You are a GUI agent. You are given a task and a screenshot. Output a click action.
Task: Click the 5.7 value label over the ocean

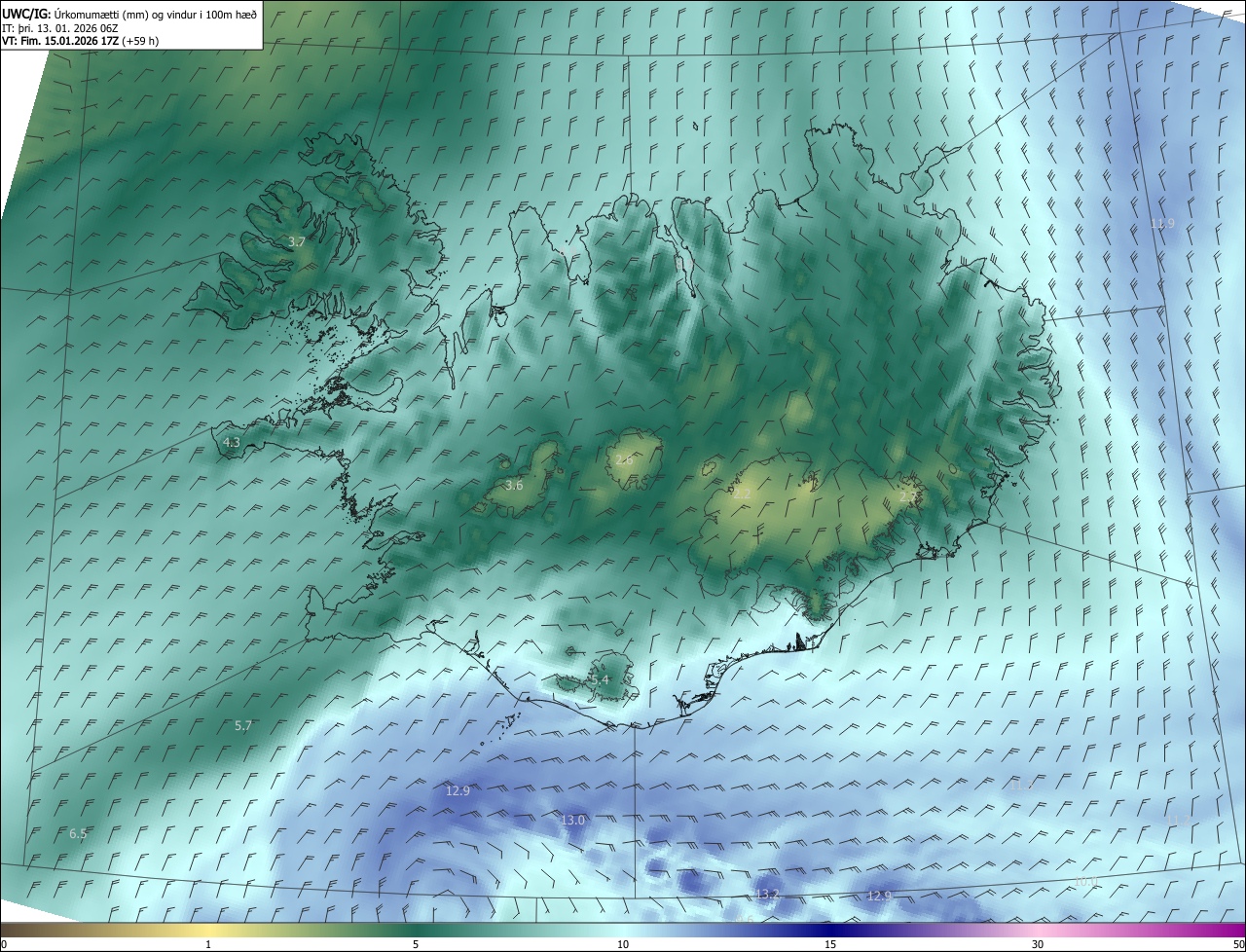(x=243, y=725)
